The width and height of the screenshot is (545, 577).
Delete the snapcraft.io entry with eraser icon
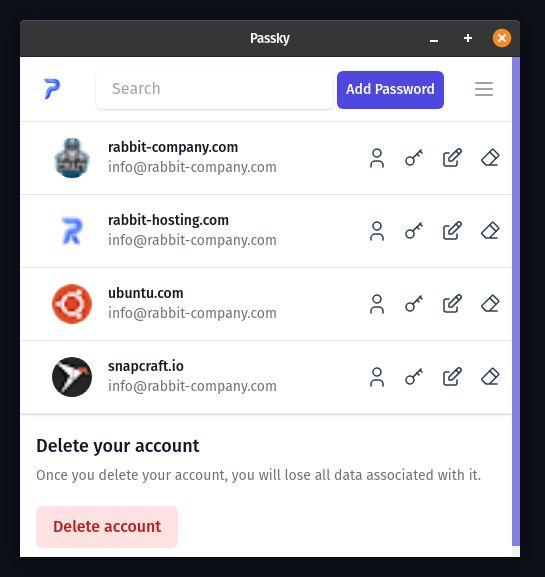pos(490,377)
